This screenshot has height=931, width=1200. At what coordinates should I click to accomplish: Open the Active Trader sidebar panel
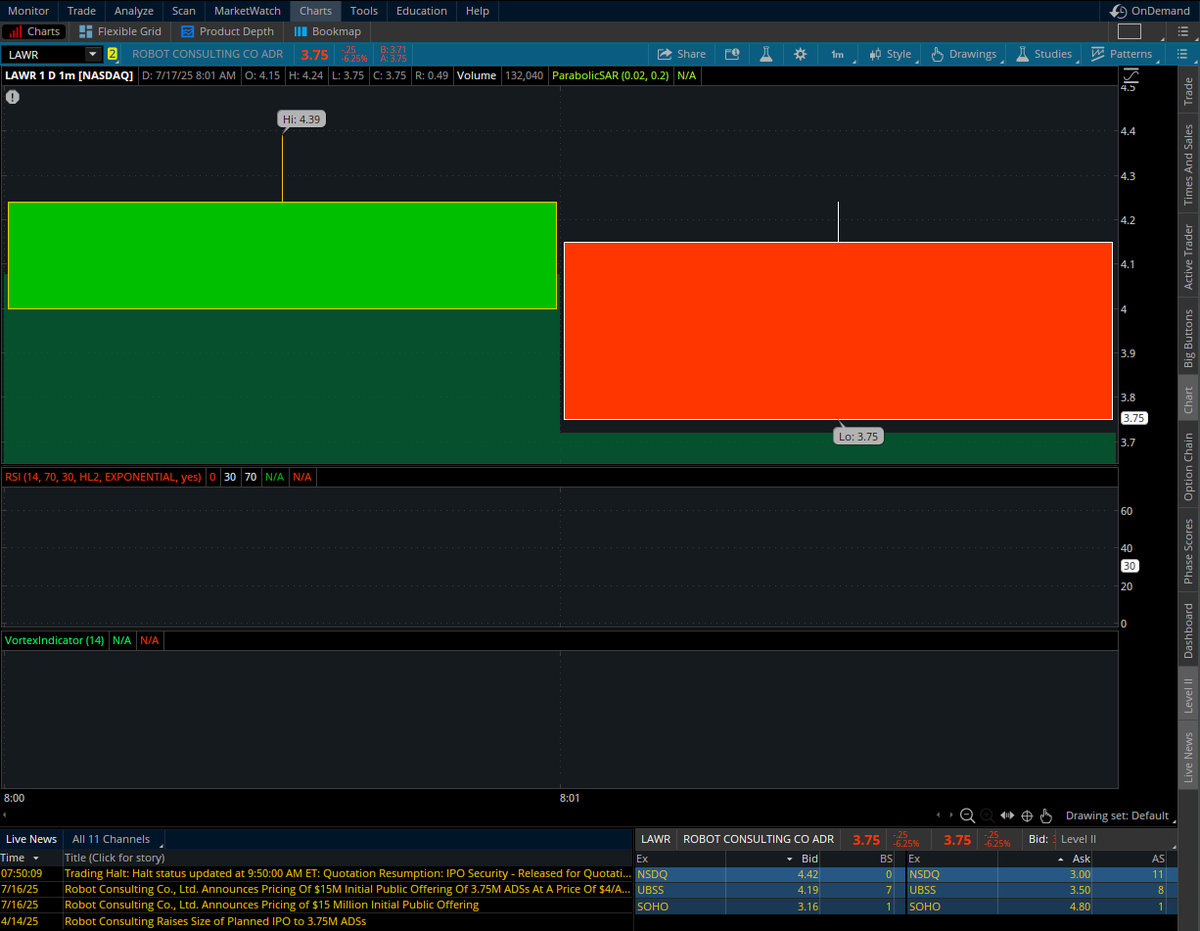(x=1188, y=257)
